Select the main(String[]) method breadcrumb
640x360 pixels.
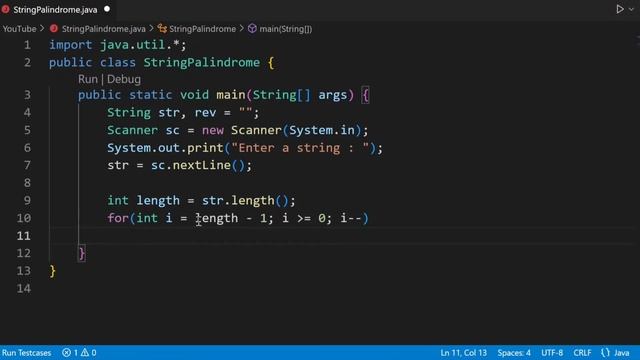coord(286,29)
